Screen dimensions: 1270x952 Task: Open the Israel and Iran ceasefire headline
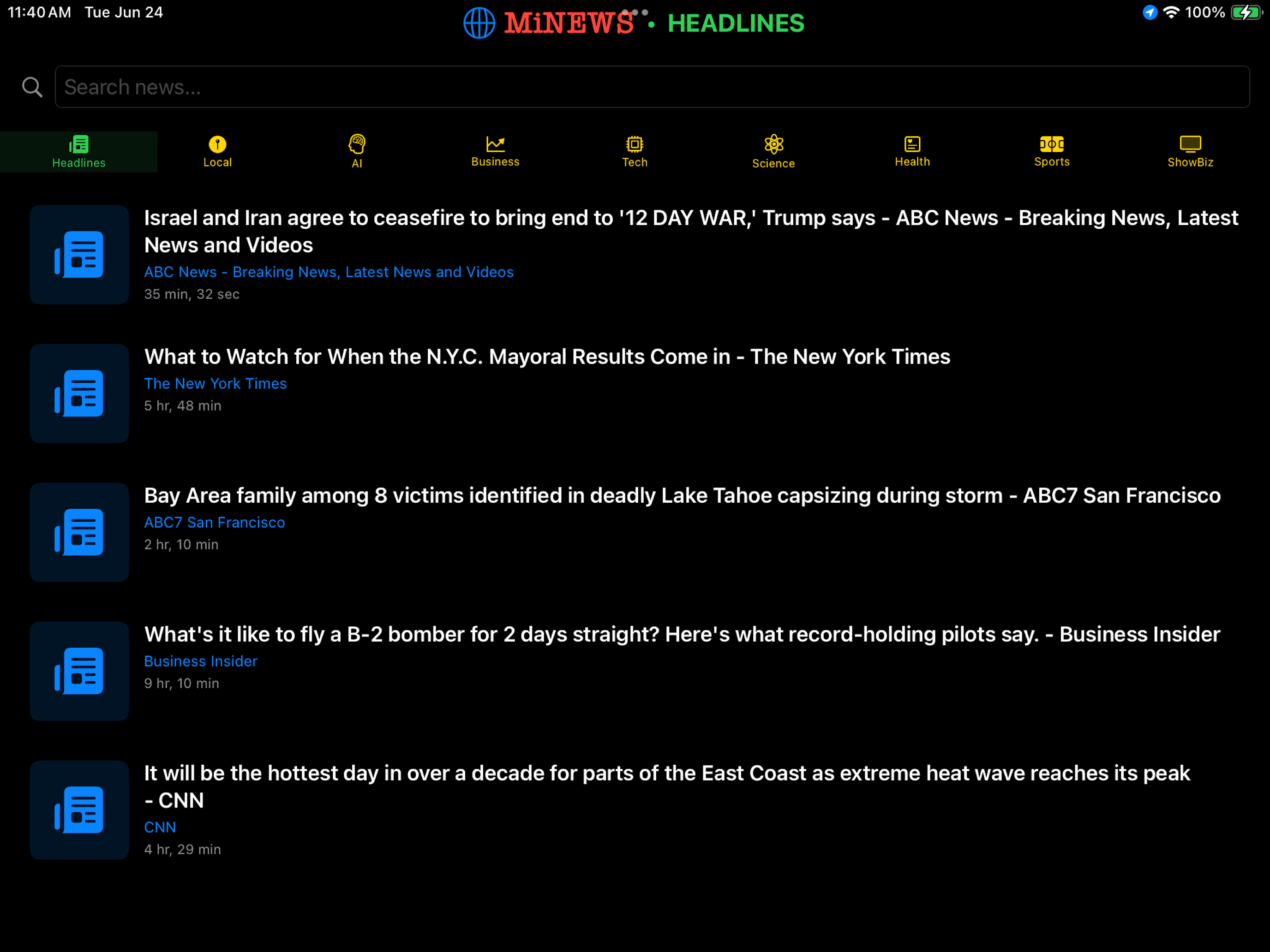coord(691,231)
